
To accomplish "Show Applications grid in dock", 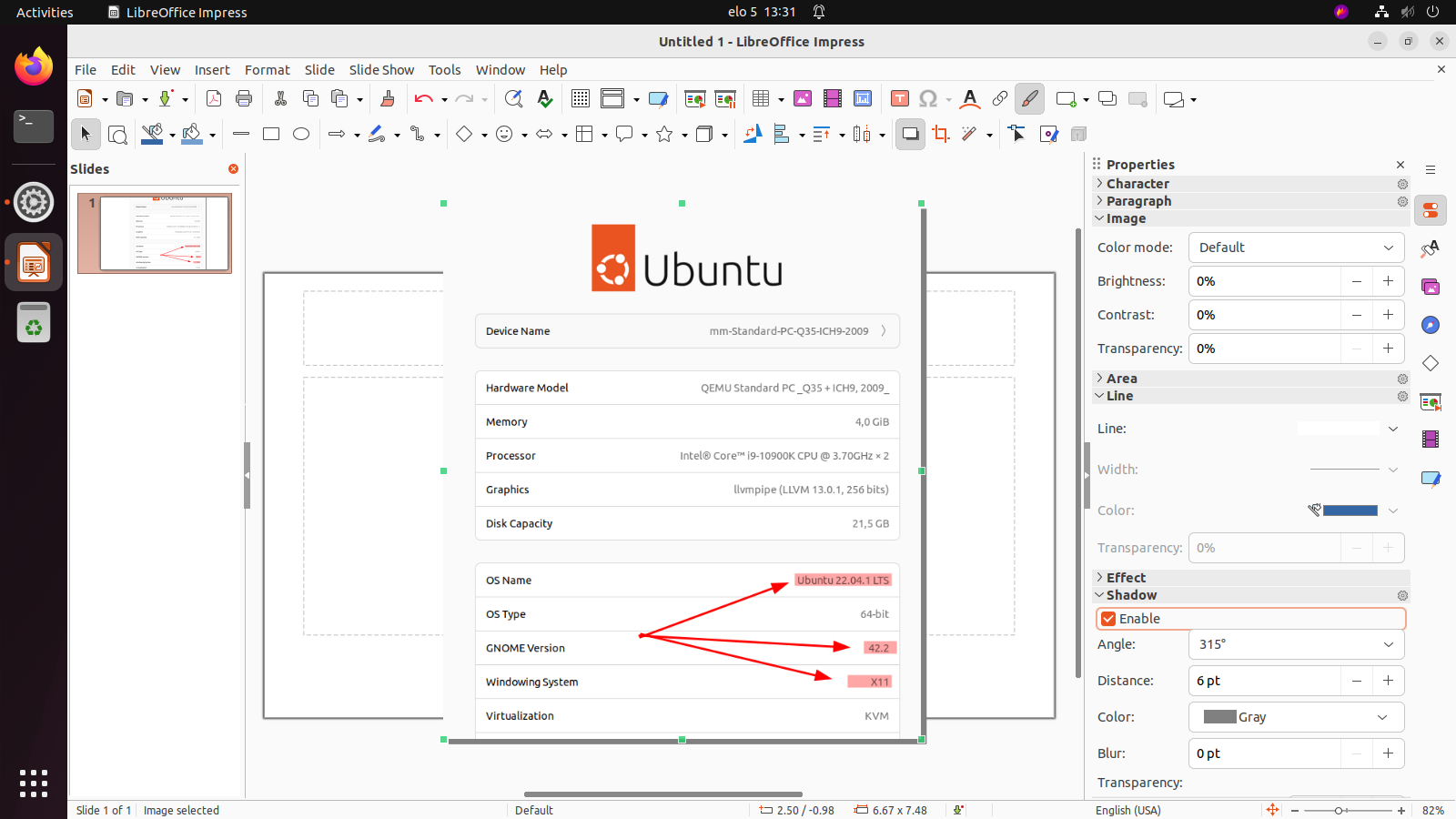I will (34, 783).
